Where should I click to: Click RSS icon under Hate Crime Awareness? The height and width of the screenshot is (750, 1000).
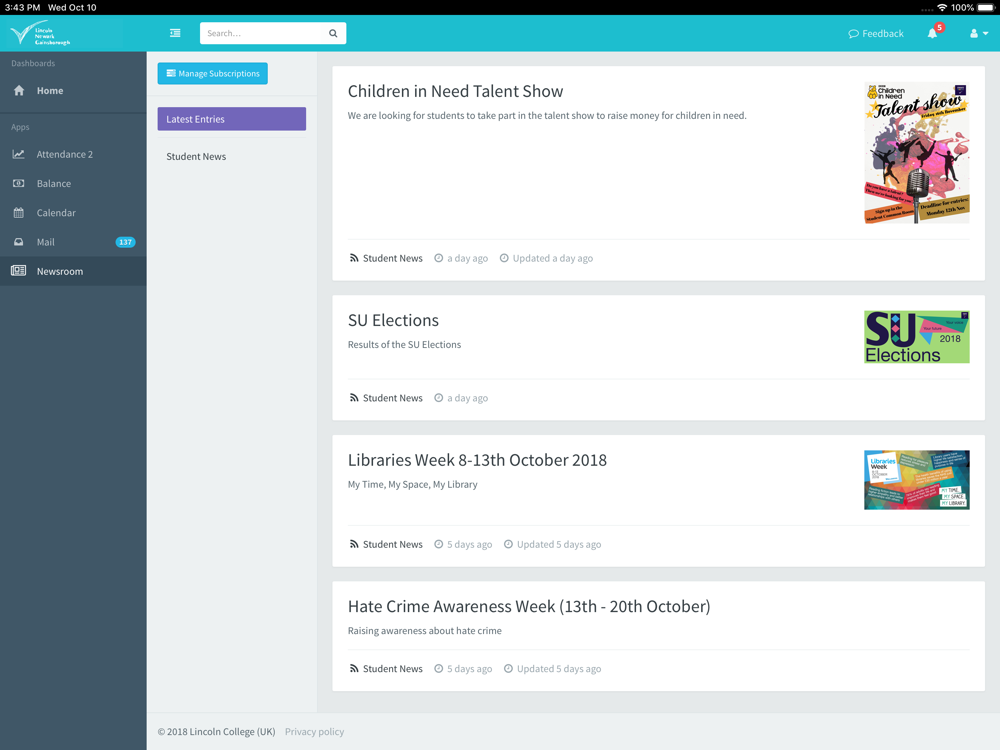click(x=354, y=669)
